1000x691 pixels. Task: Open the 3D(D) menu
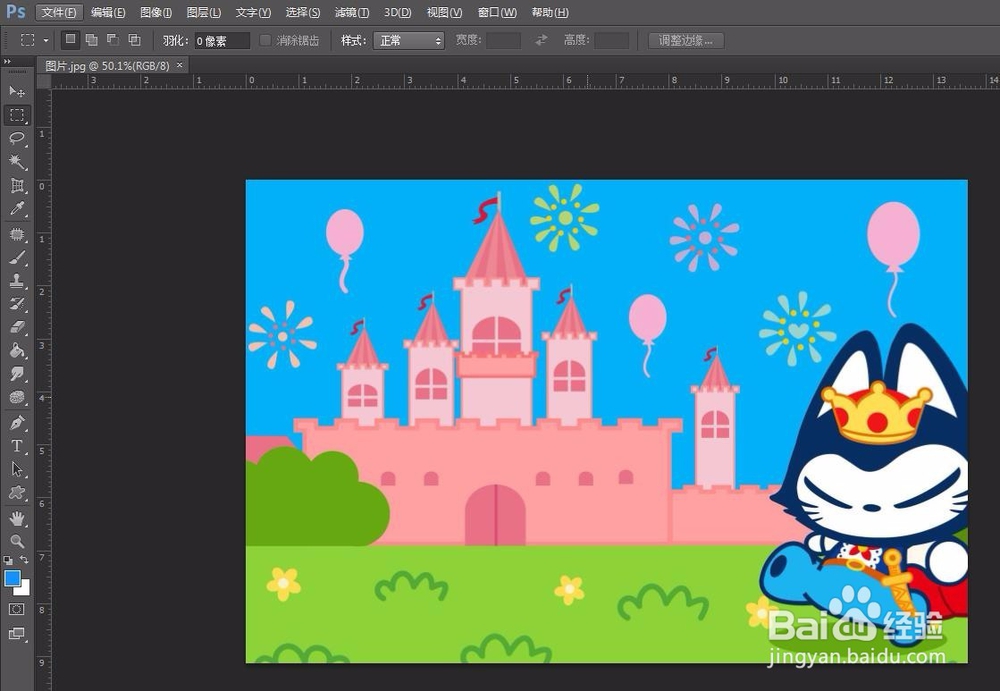pyautogui.click(x=397, y=12)
